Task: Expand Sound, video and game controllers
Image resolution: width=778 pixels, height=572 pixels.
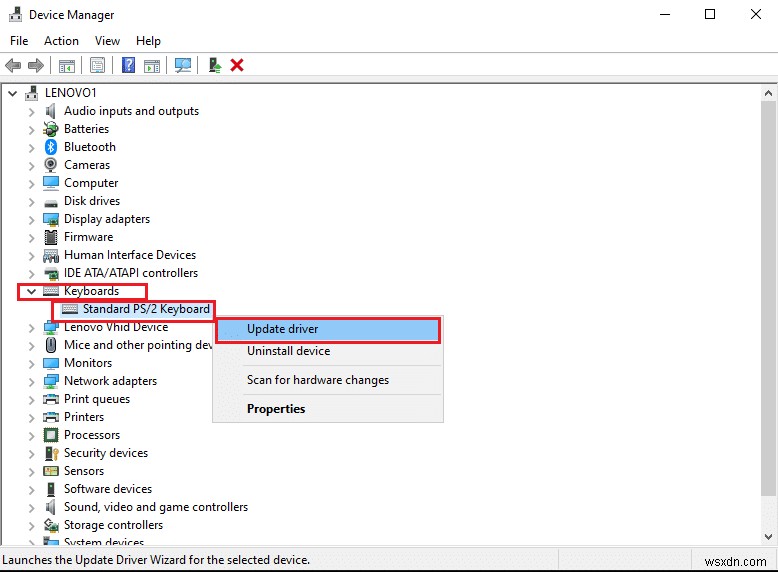Action: pyautogui.click(x=31, y=508)
